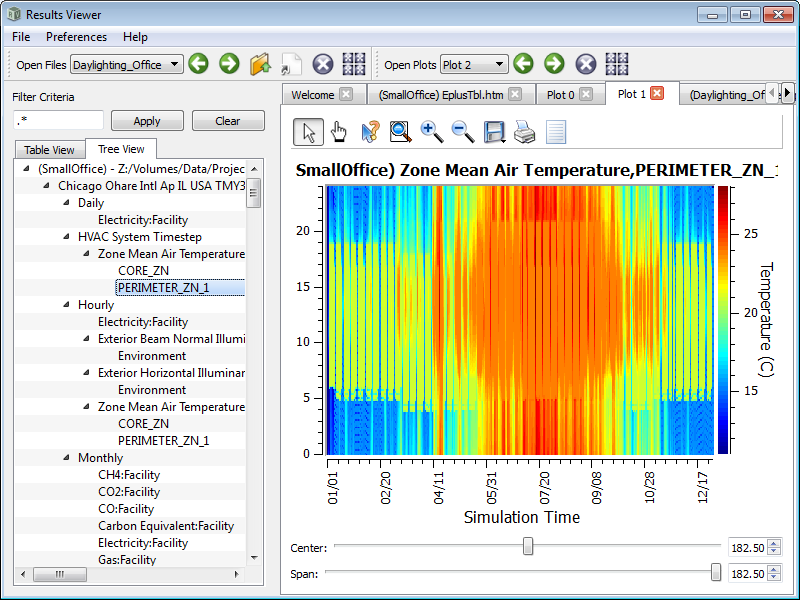Switch to the Plot 0 tab
Image resolution: width=800 pixels, height=600 pixels.
click(x=561, y=94)
